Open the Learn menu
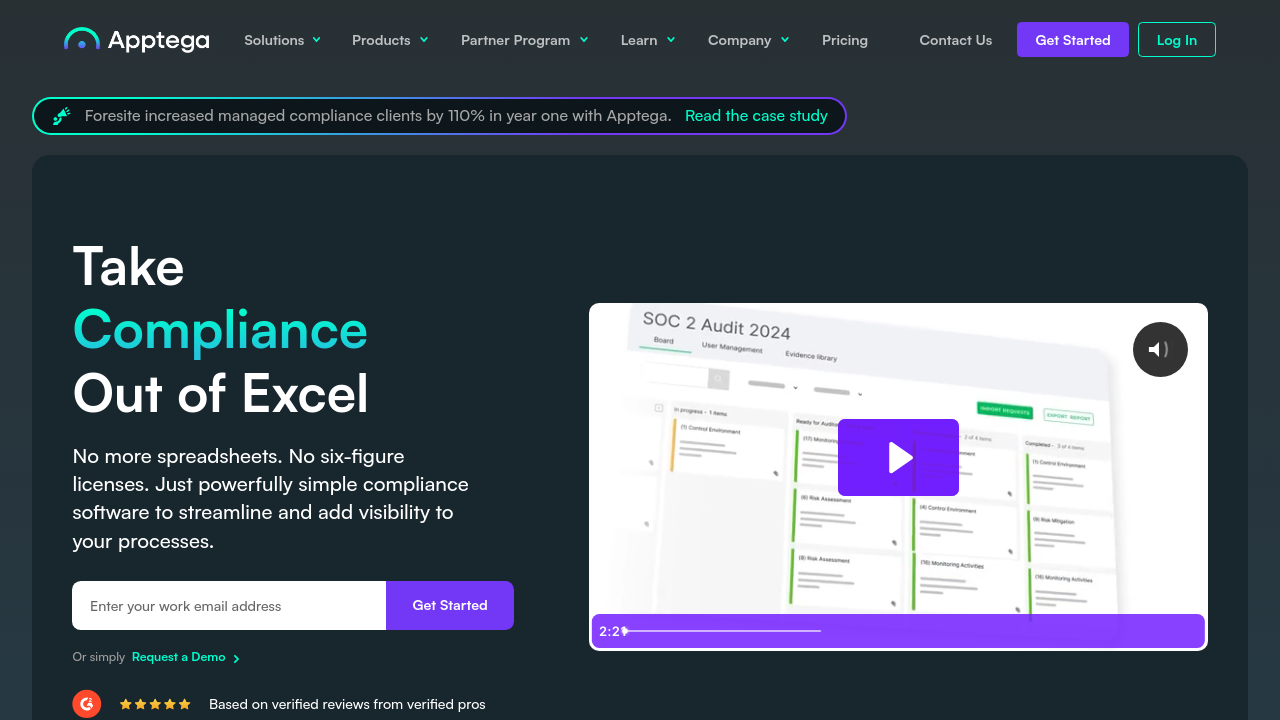The image size is (1280, 720). [647, 40]
